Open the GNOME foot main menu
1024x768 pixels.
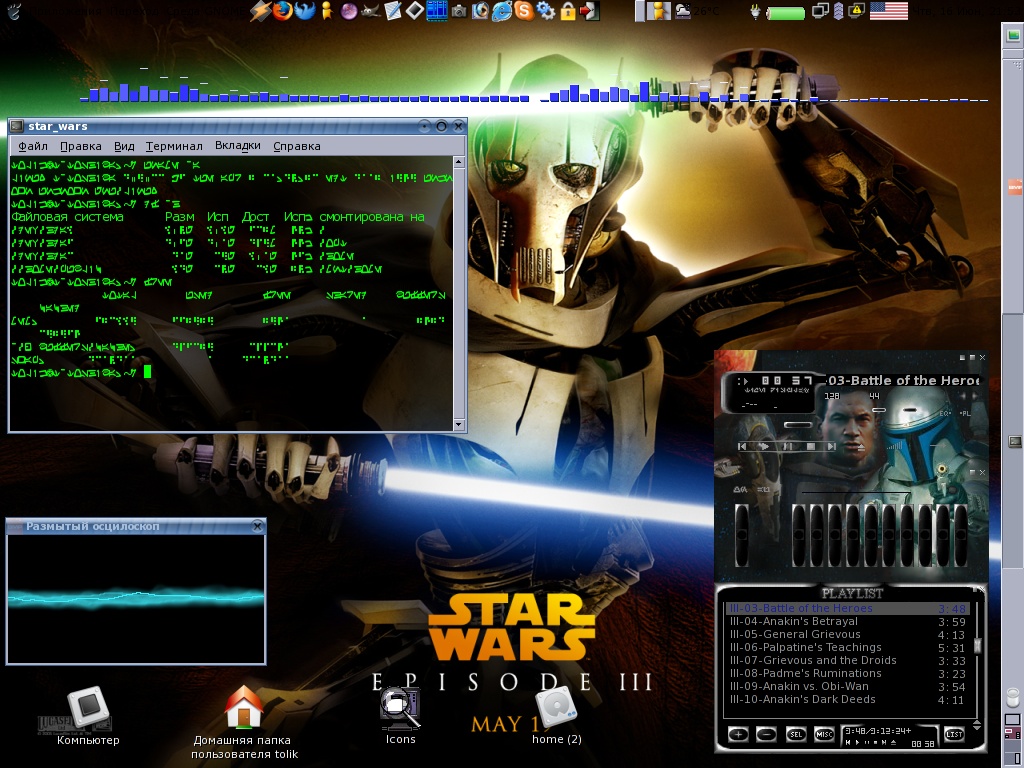(14, 10)
